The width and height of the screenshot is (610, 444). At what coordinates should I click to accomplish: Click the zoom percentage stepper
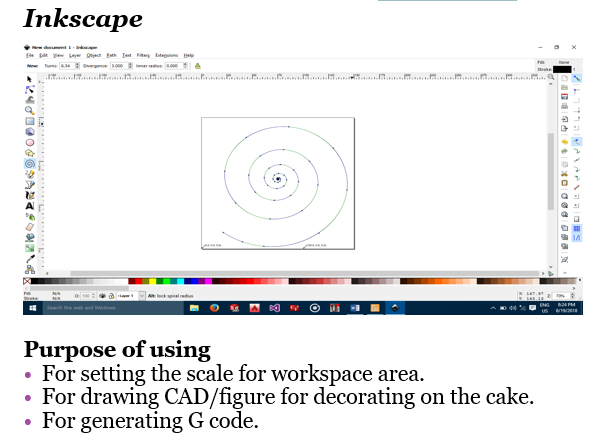pos(572,296)
